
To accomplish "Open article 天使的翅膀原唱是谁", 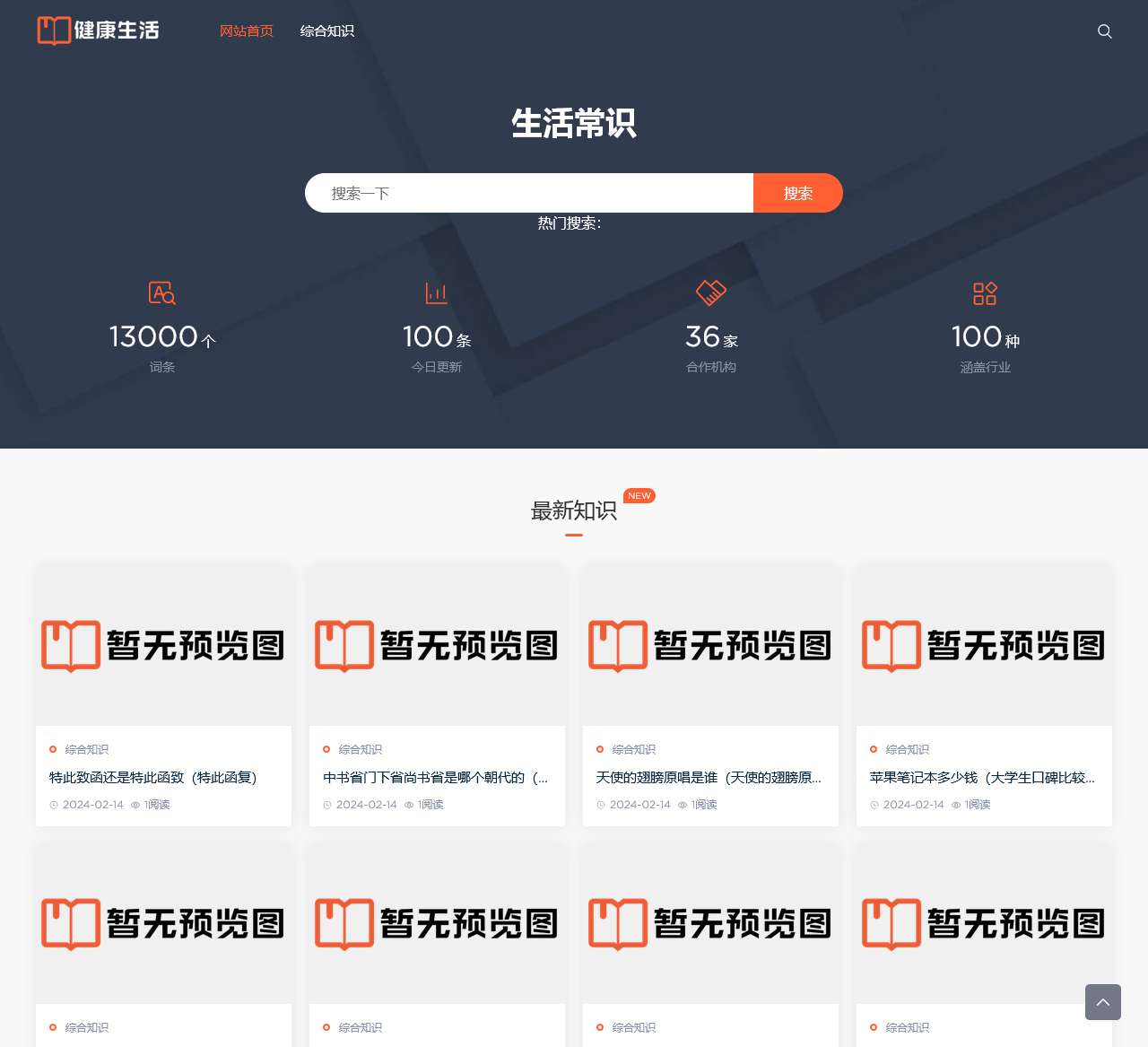I will [709, 778].
